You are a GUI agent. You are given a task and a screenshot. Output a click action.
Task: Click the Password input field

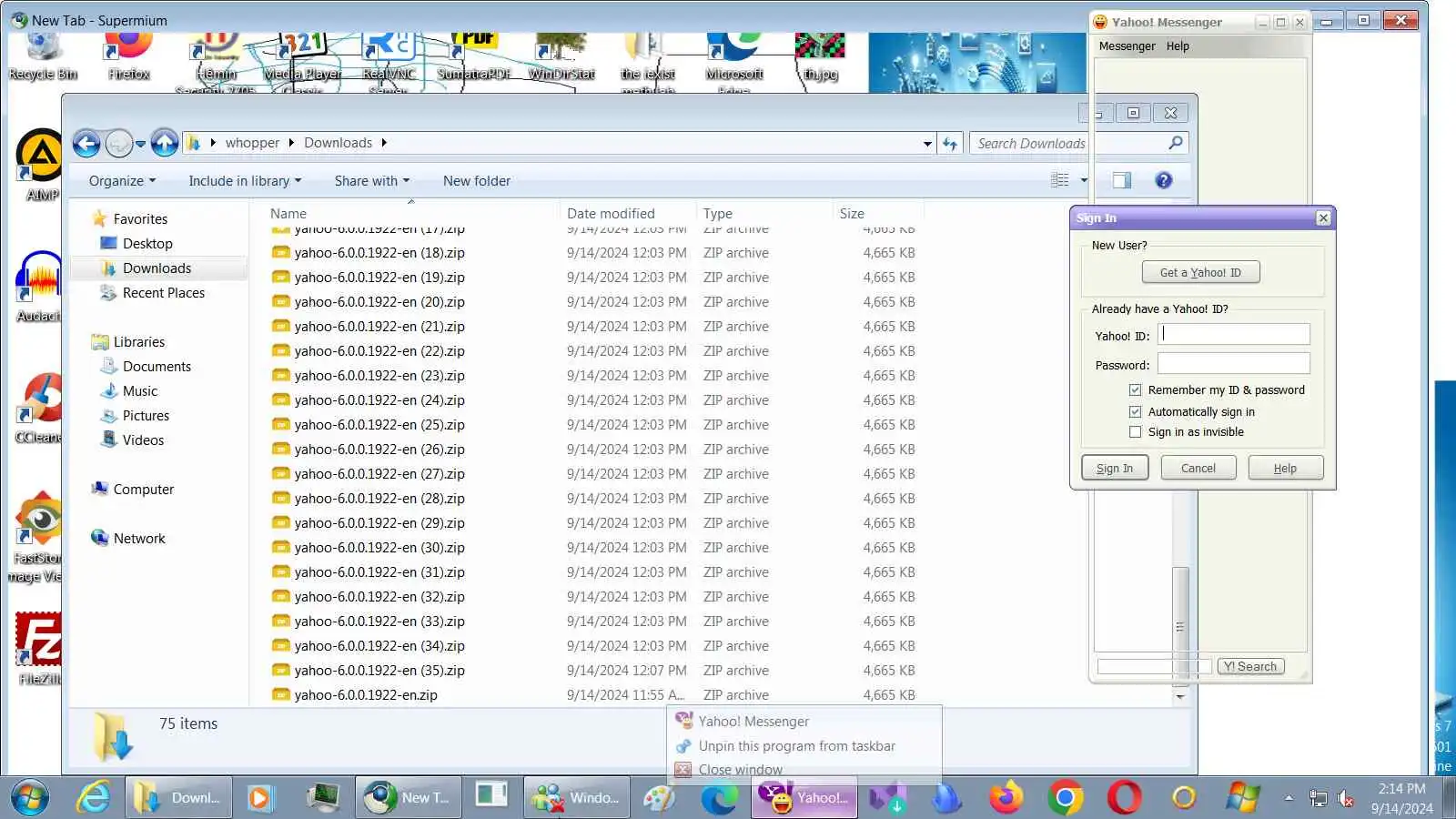pos(1233,363)
